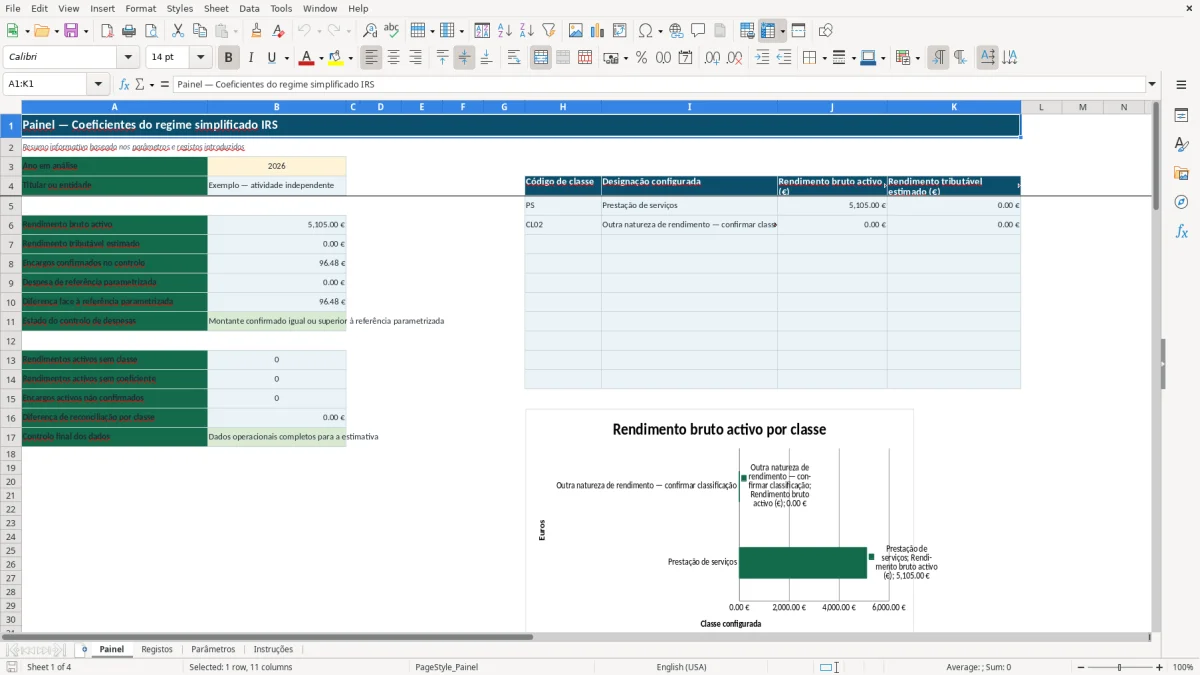This screenshot has height=675, width=1200.
Task: Click the Sort dialog icon
Action: [x=482, y=31]
